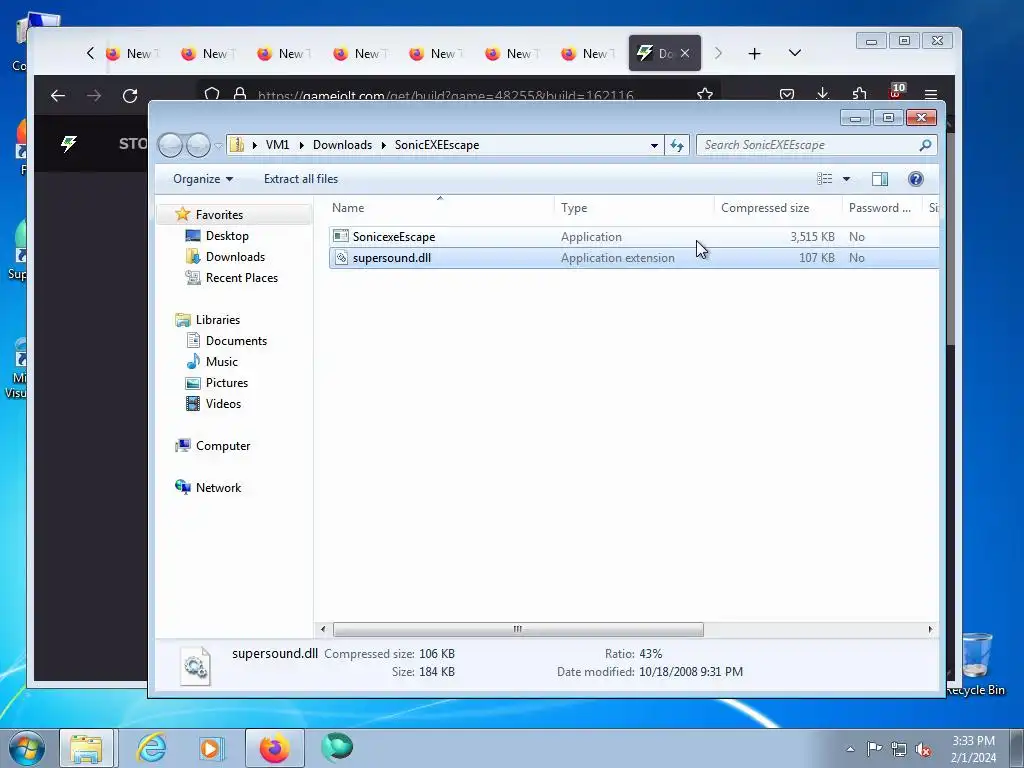The width and height of the screenshot is (1024, 768).
Task: Bookmark page with Firefox star icon
Action: click(x=705, y=95)
